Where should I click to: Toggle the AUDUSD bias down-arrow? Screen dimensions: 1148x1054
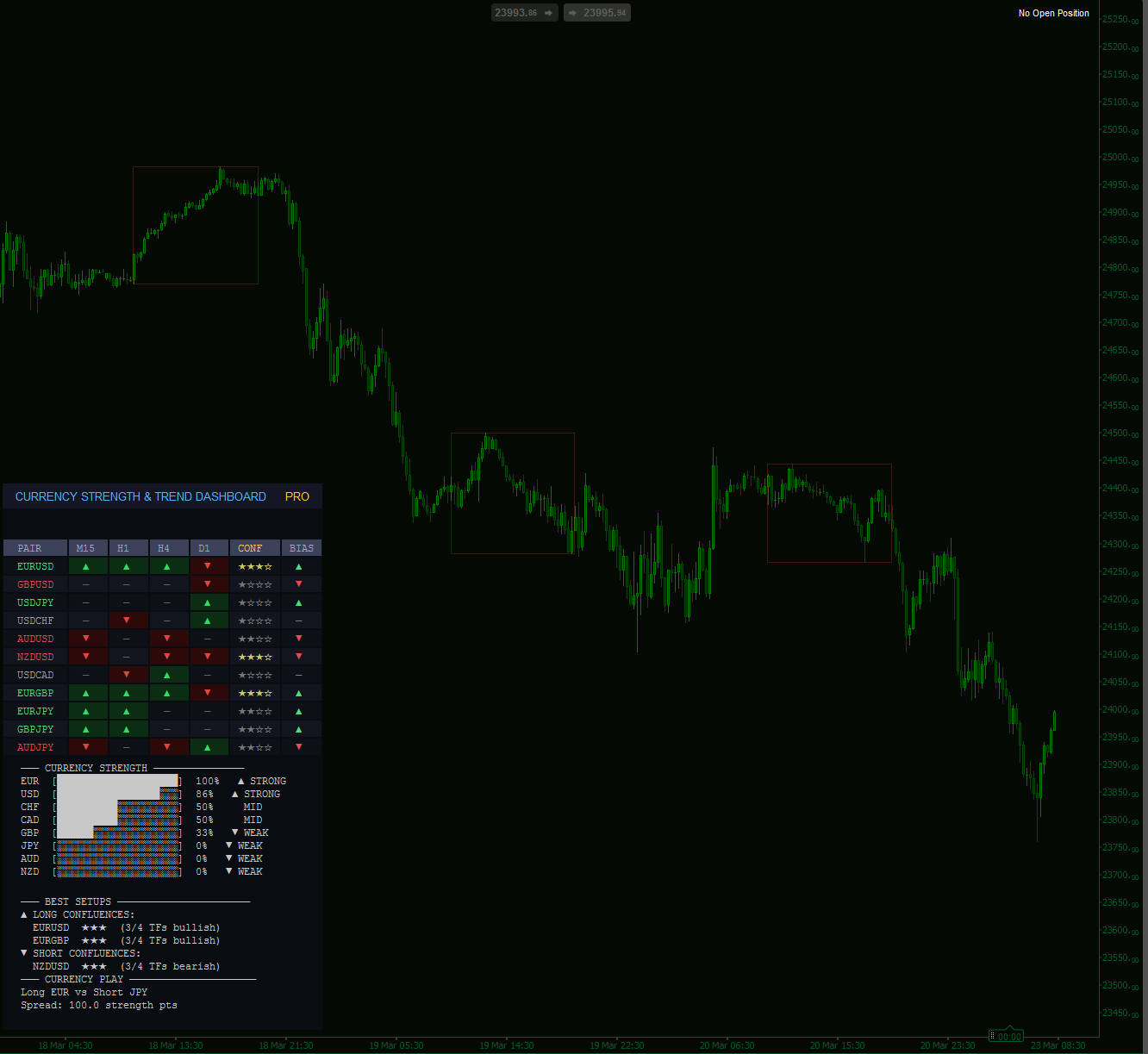(300, 639)
